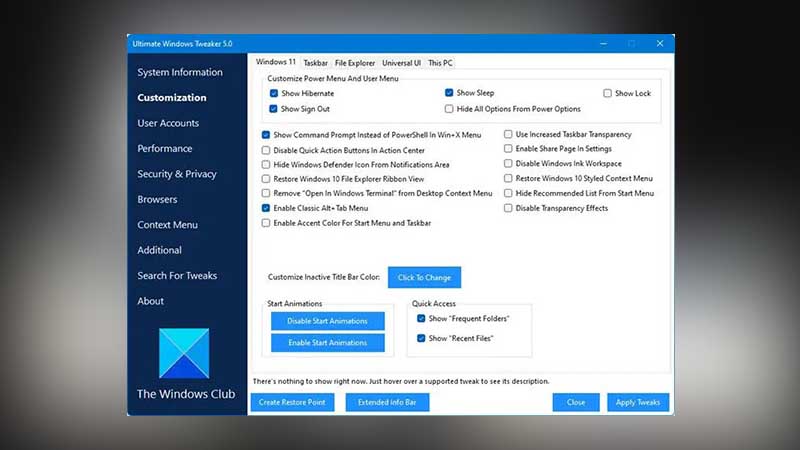The image size is (800, 450).
Task: Check Hide Windows Defender Icon option
Action: (x=266, y=164)
